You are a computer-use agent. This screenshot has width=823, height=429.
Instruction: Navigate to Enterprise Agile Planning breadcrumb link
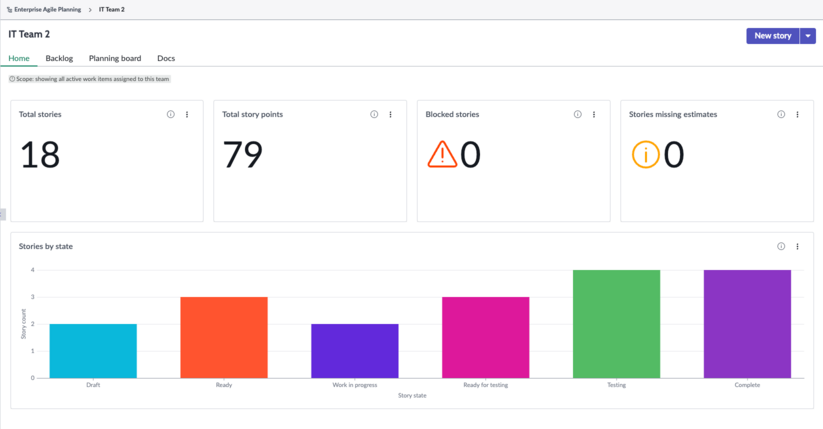click(x=48, y=9)
